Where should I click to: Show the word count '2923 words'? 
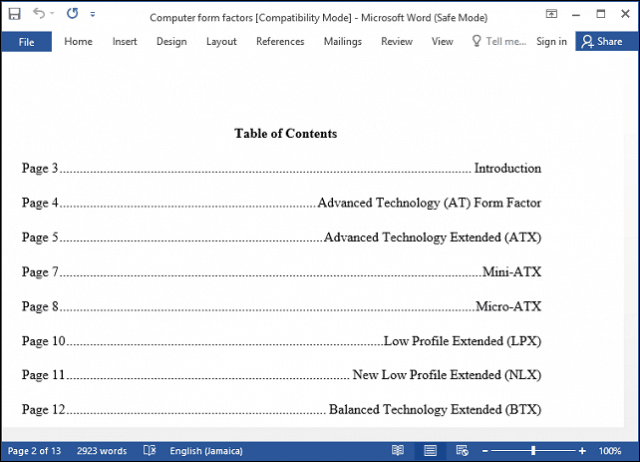(x=102, y=451)
